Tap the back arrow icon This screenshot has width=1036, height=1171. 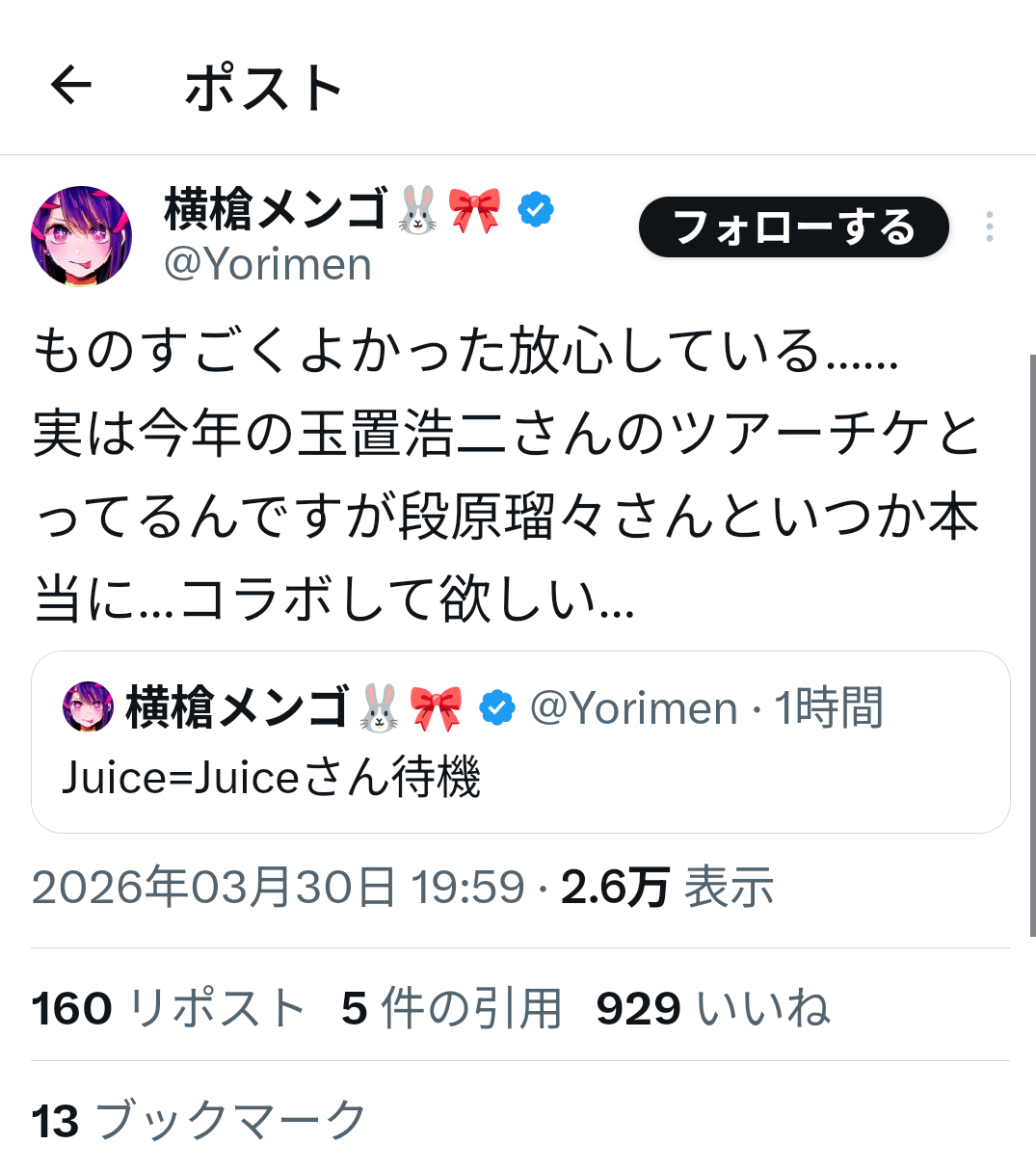pyautogui.click(x=71, y=86)
